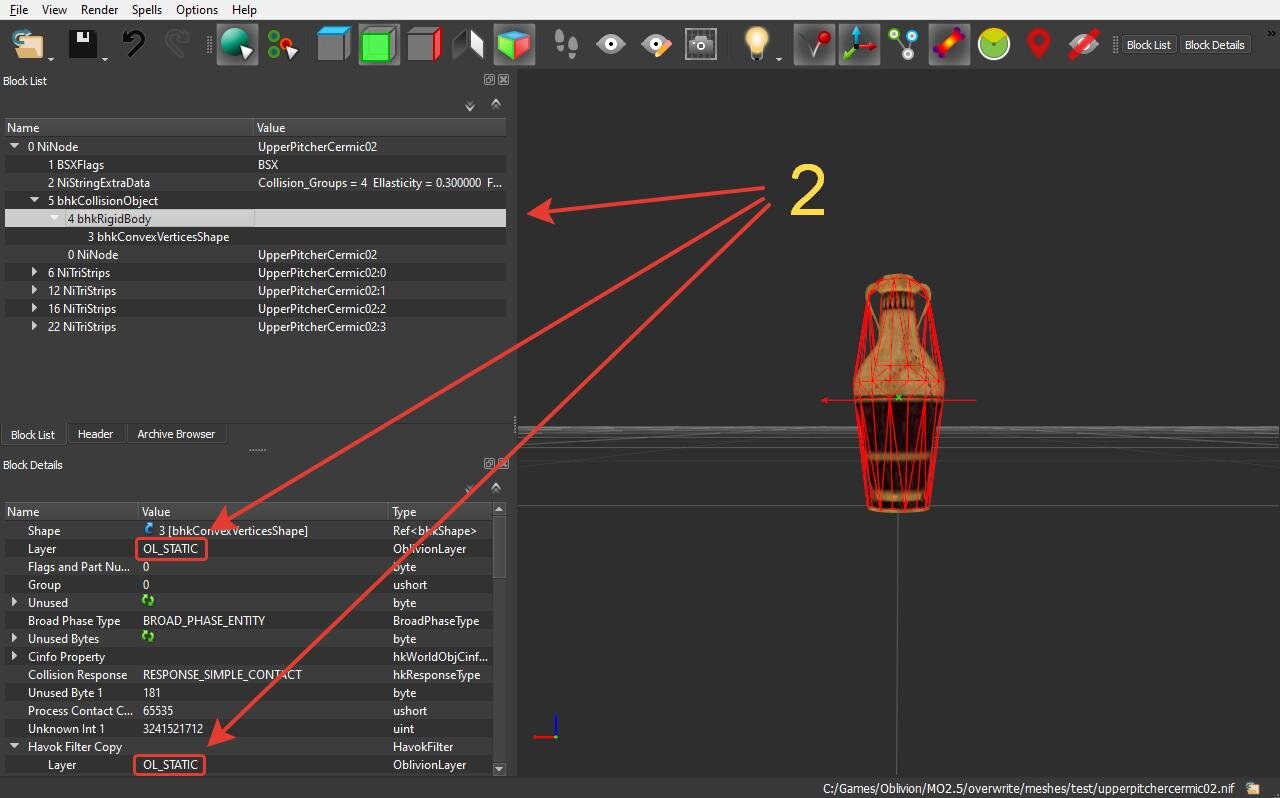The height and width of the screenshot is (798, 1280).
Task: Click the footprints walk view icon
Action: 566,44
